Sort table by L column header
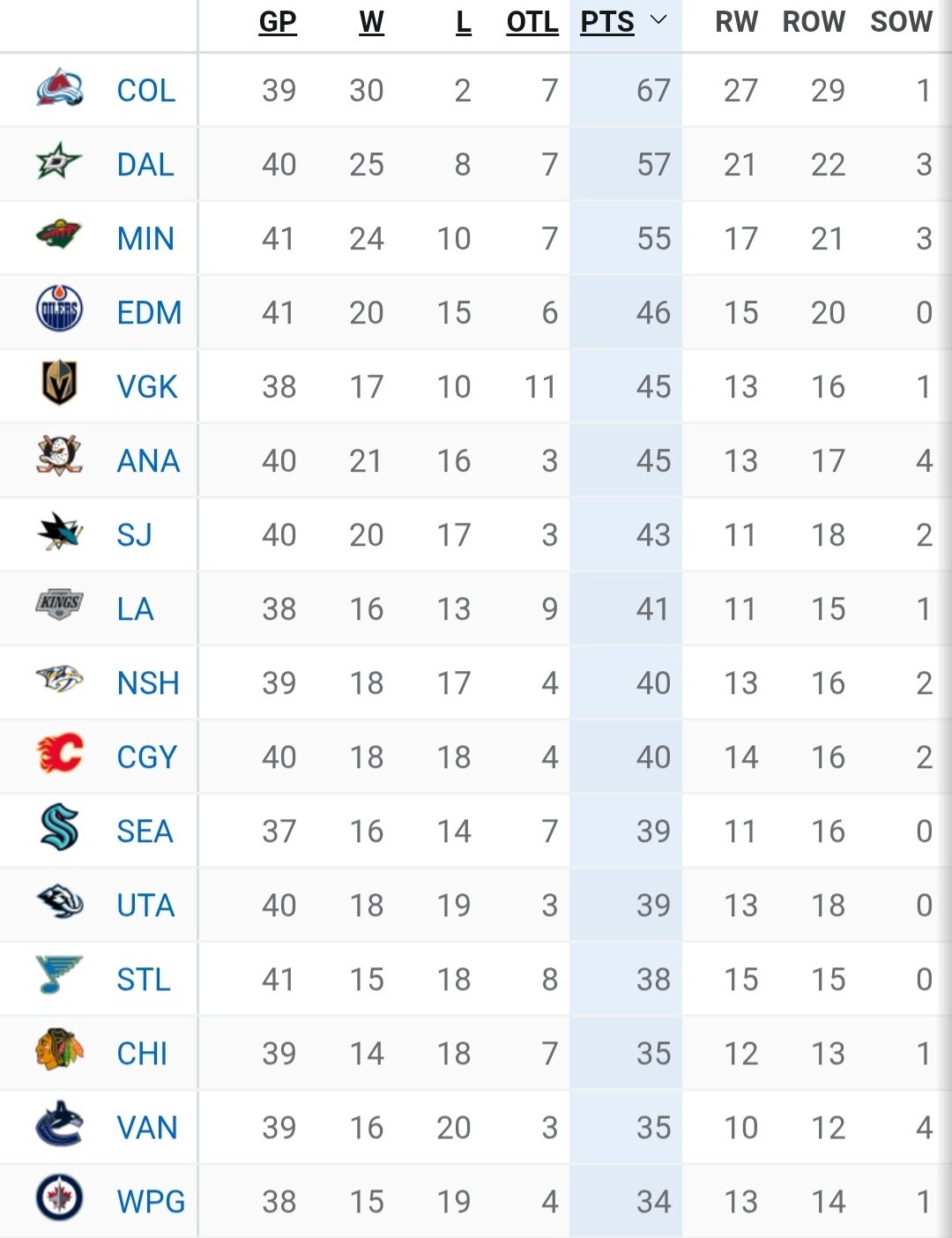The width and height of the screenshot is (952, 1238). (x=464, y=22)
